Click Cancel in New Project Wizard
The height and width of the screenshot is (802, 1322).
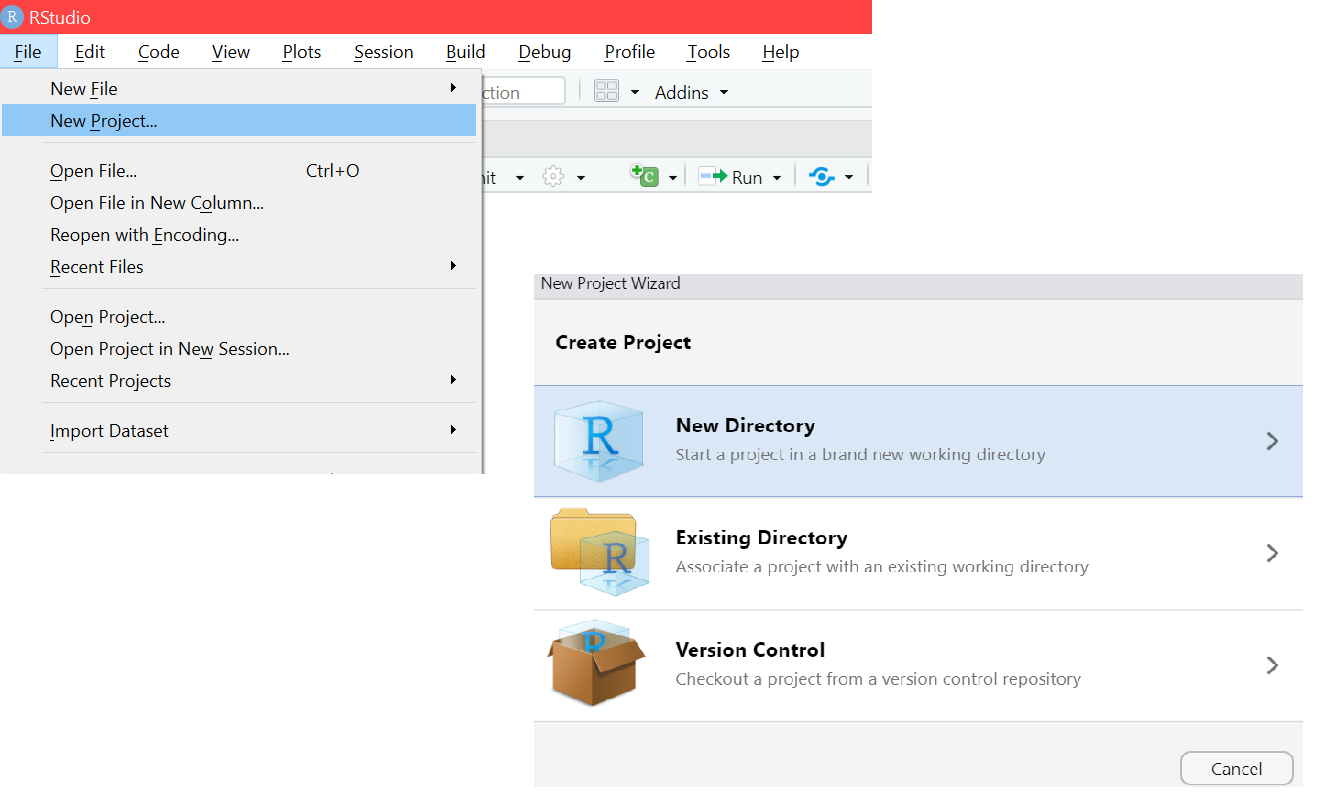tap(1237, 769)
